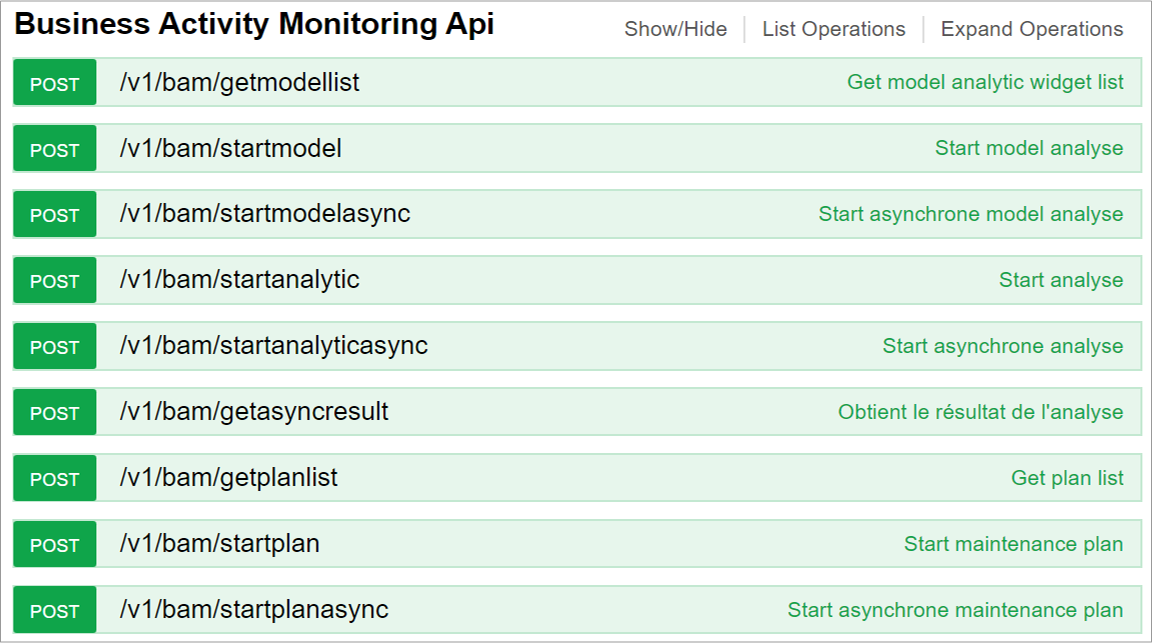
Task: Toggle Show/Hide for the API section
Action: (675, 30)
